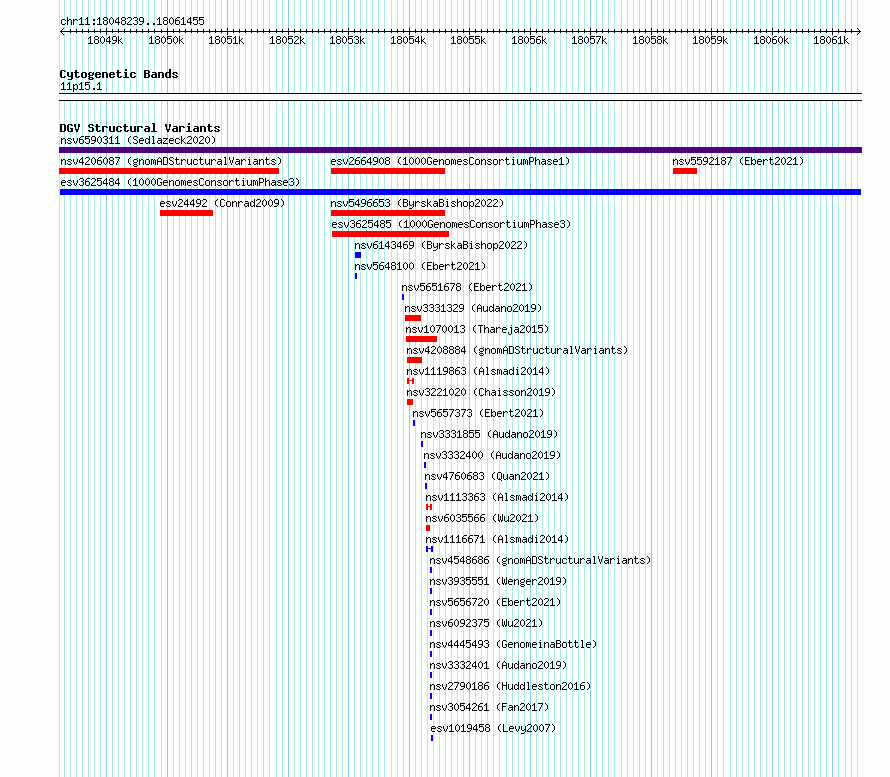
Task: Open nsv1070013 (Thareja2015) variant label
Action: pos(477,329)
